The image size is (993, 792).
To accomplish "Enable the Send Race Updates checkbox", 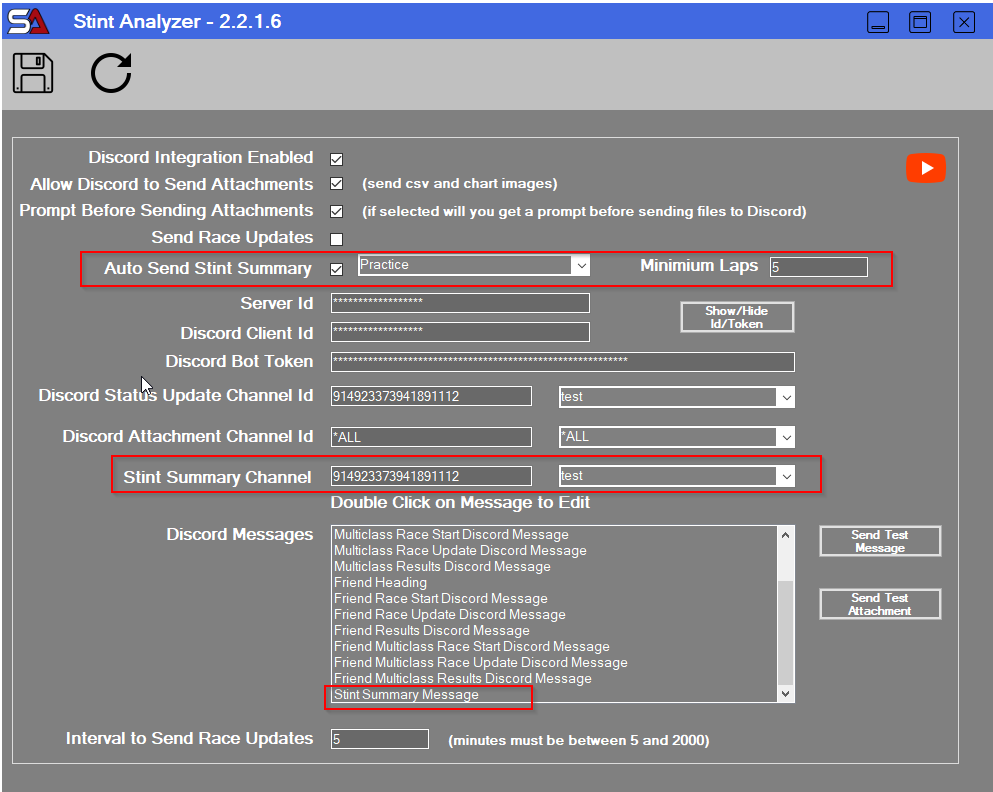I will [336, 239].
